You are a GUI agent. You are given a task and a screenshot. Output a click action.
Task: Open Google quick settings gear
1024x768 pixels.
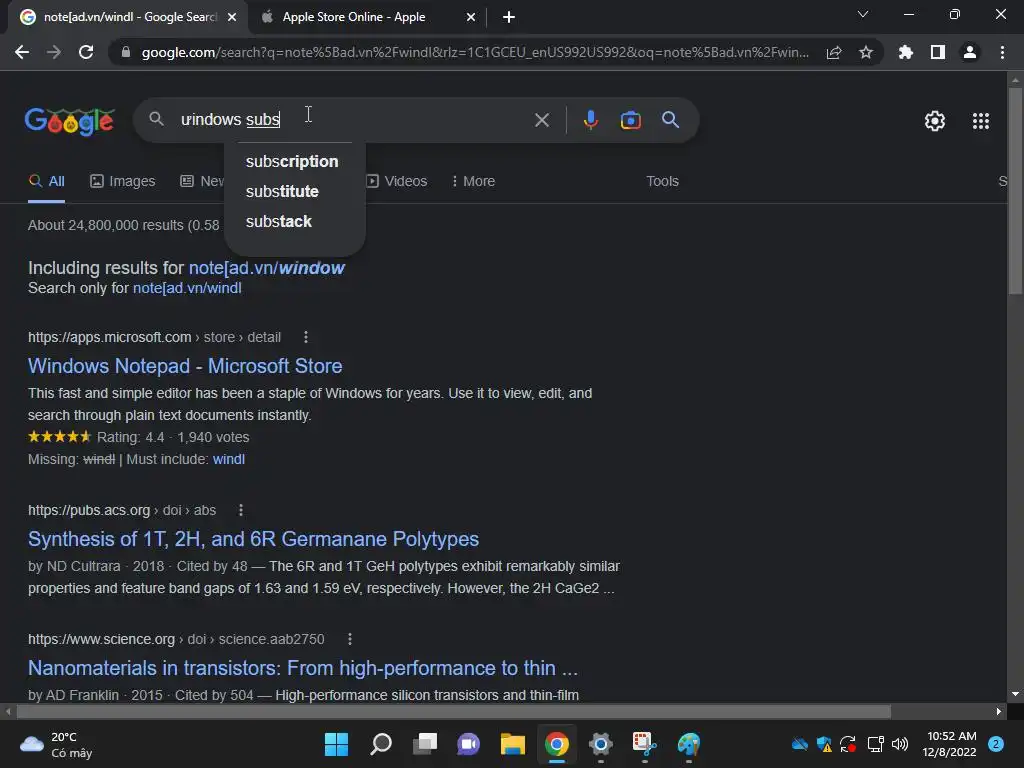[935, 121]
